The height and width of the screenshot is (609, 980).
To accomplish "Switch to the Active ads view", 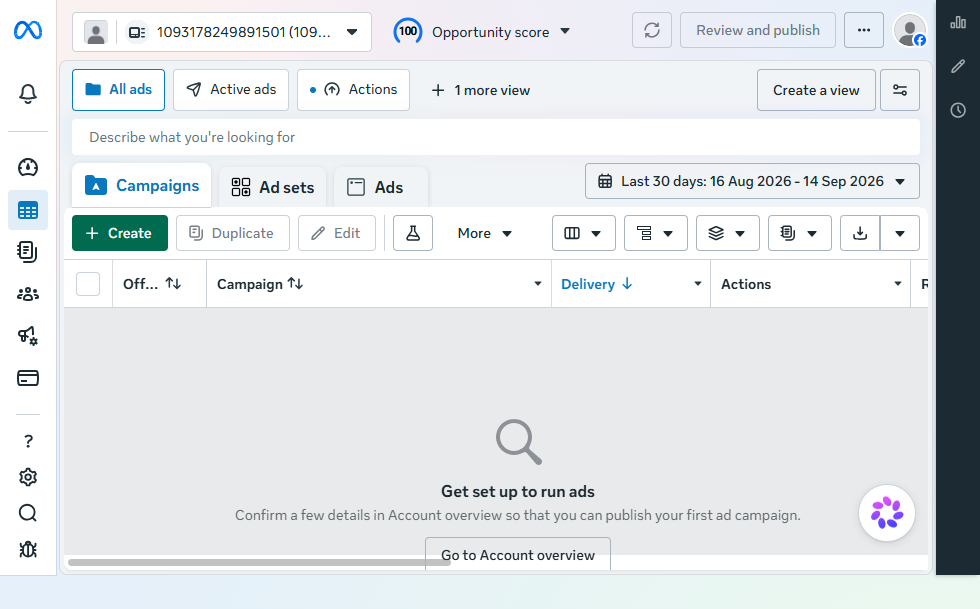I will (x=231, y=90).
